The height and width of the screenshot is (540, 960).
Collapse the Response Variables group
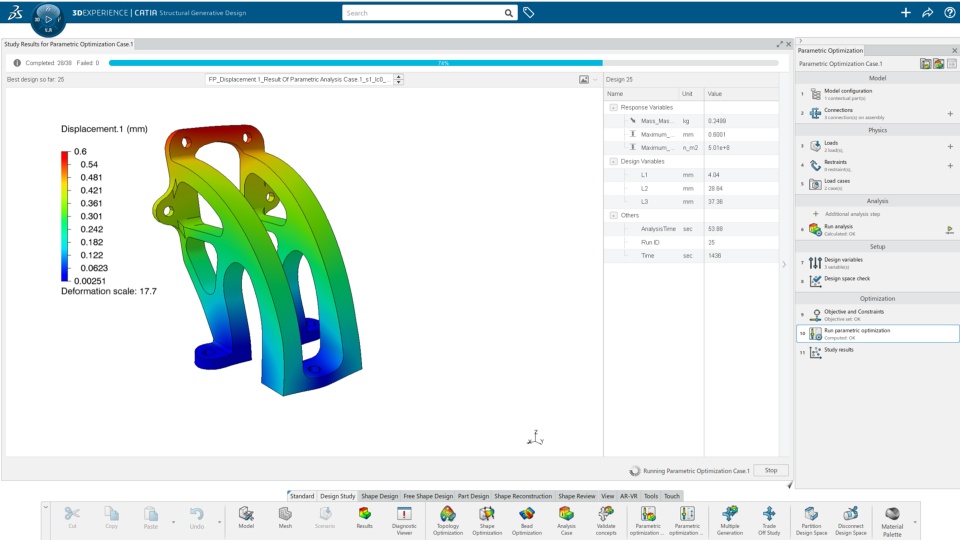tap(613, 107)
